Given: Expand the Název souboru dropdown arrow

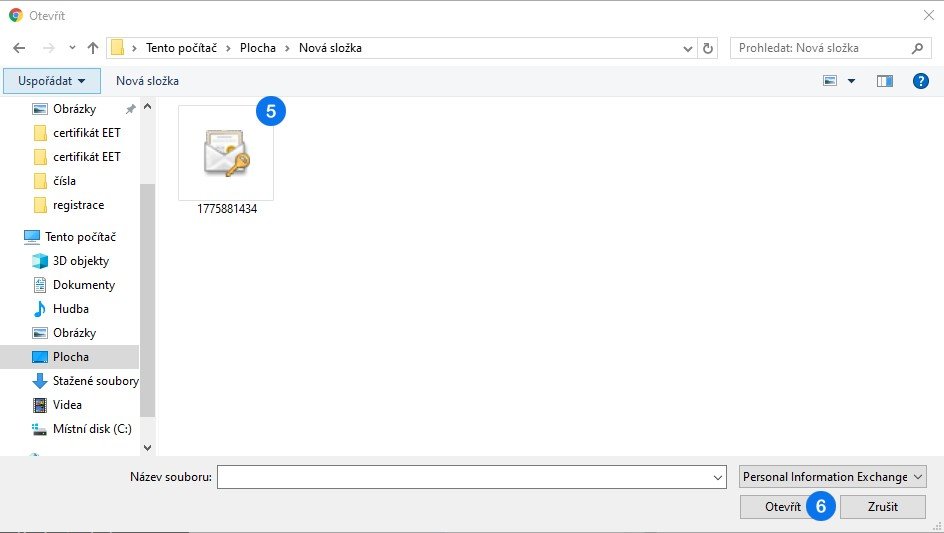Looking at the screenshot, I should pyautogui.click(x=718, y=478).
